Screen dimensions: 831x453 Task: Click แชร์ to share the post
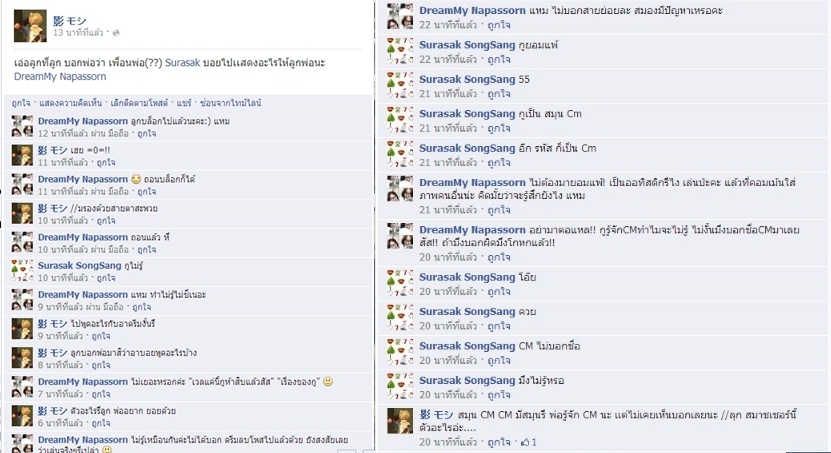[184, 103]
